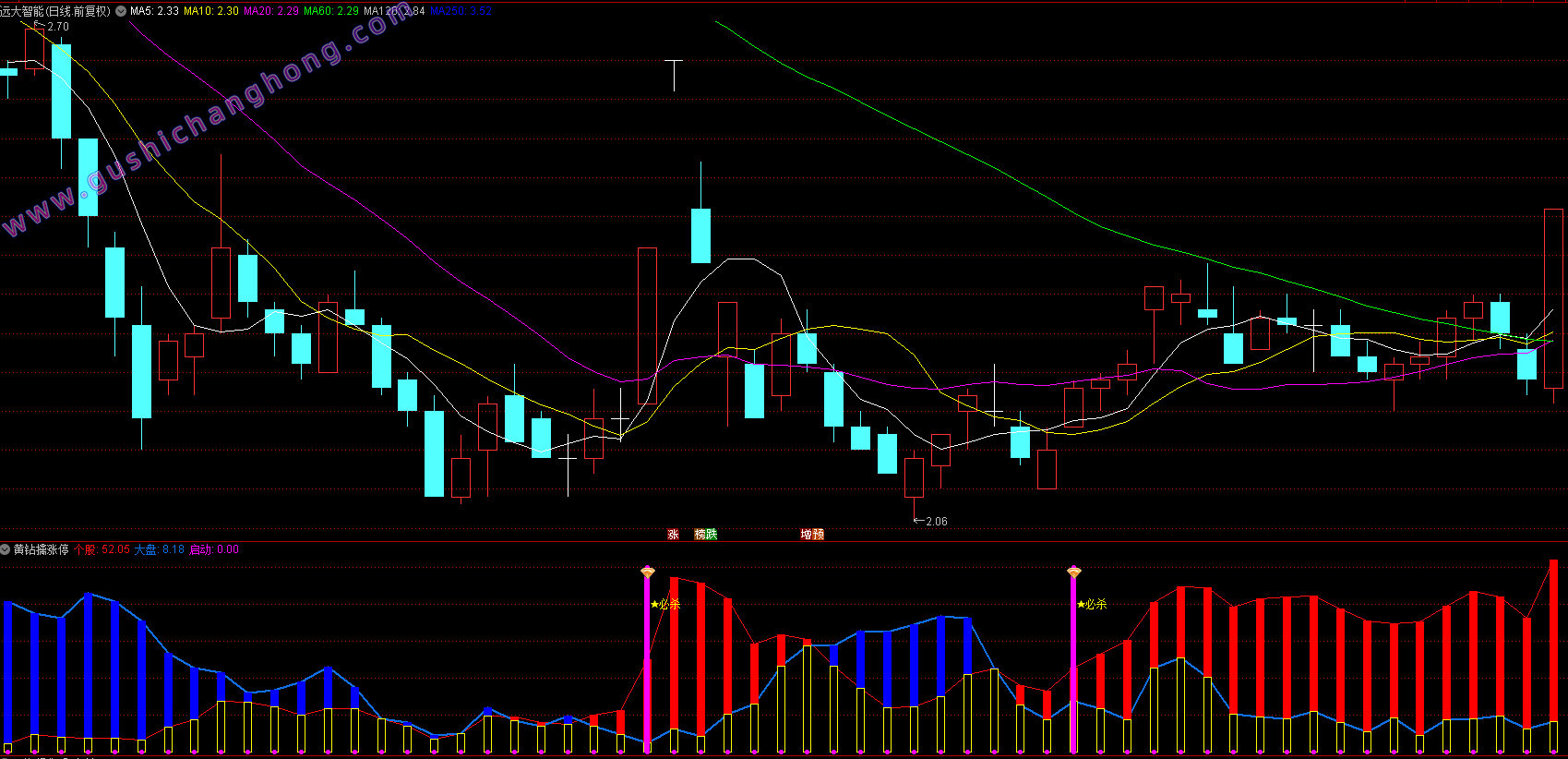Open the main chart indicator dropdown arrow

(121, 11)
